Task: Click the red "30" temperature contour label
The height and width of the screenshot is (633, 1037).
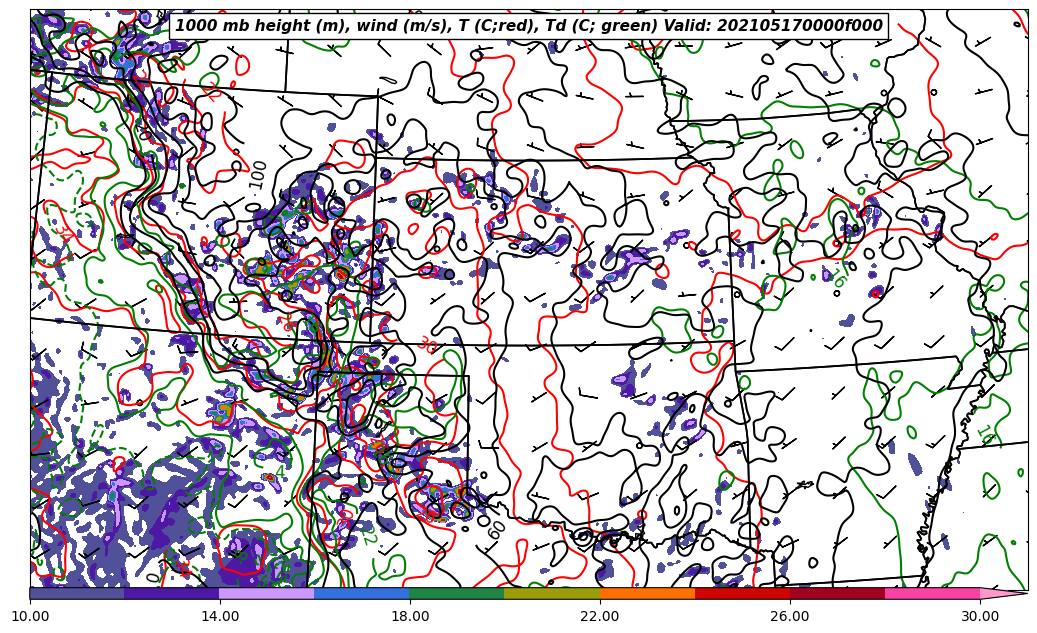Action: click(428, 345)
